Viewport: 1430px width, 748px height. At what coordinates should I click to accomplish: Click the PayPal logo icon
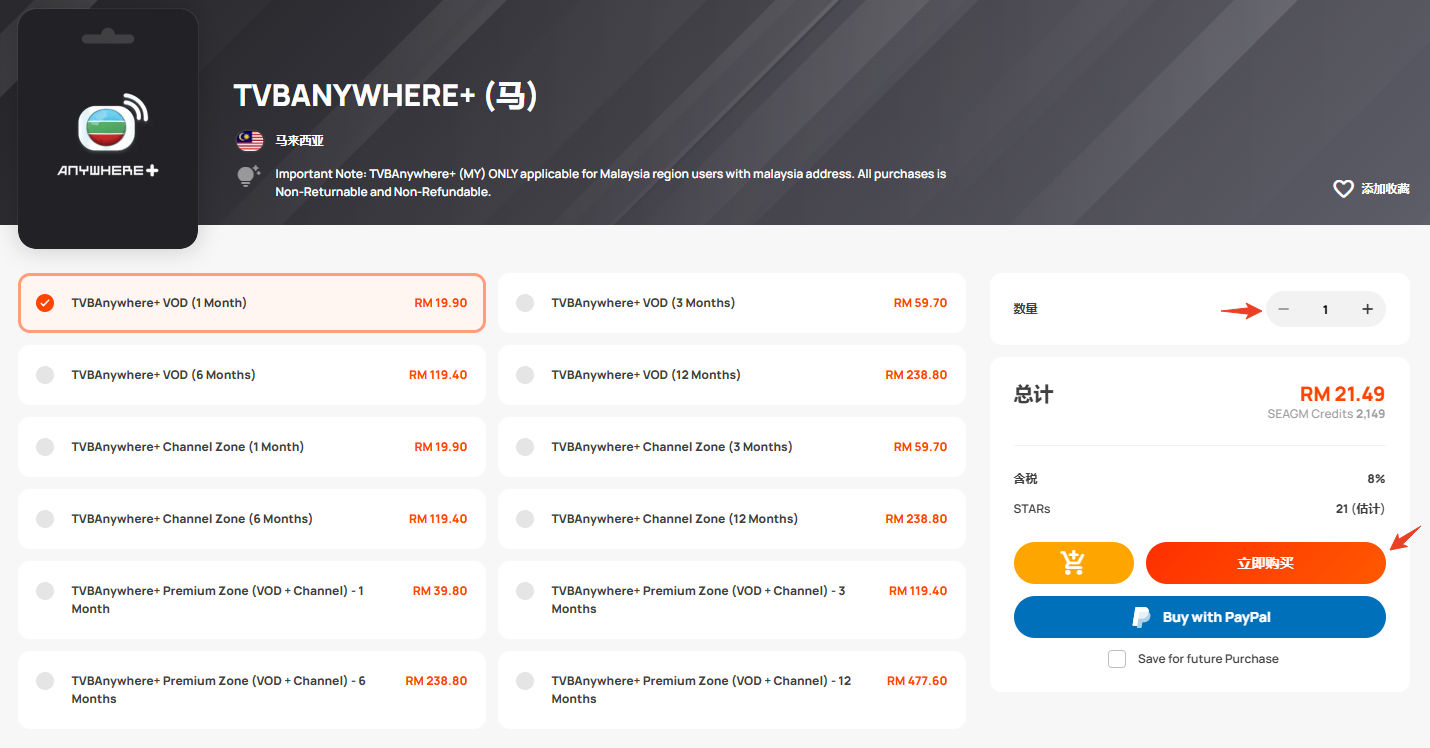1141,617
